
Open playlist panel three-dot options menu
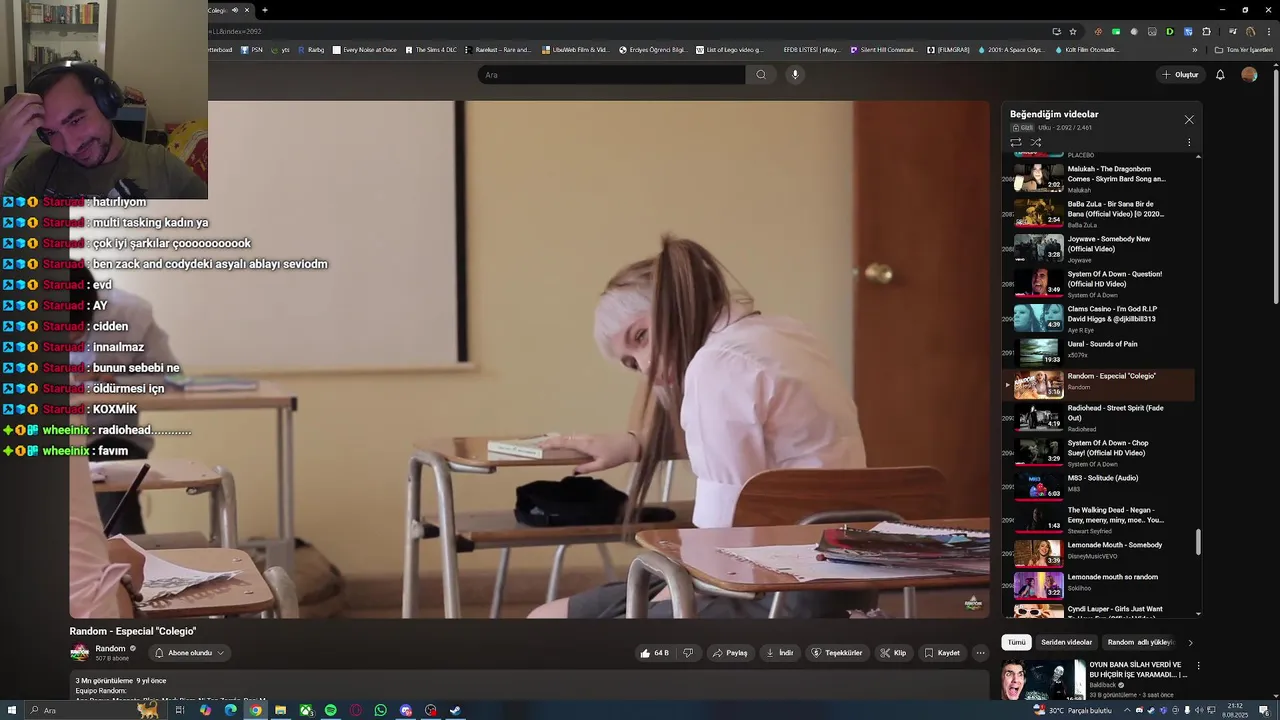(x=1189, y=142)
